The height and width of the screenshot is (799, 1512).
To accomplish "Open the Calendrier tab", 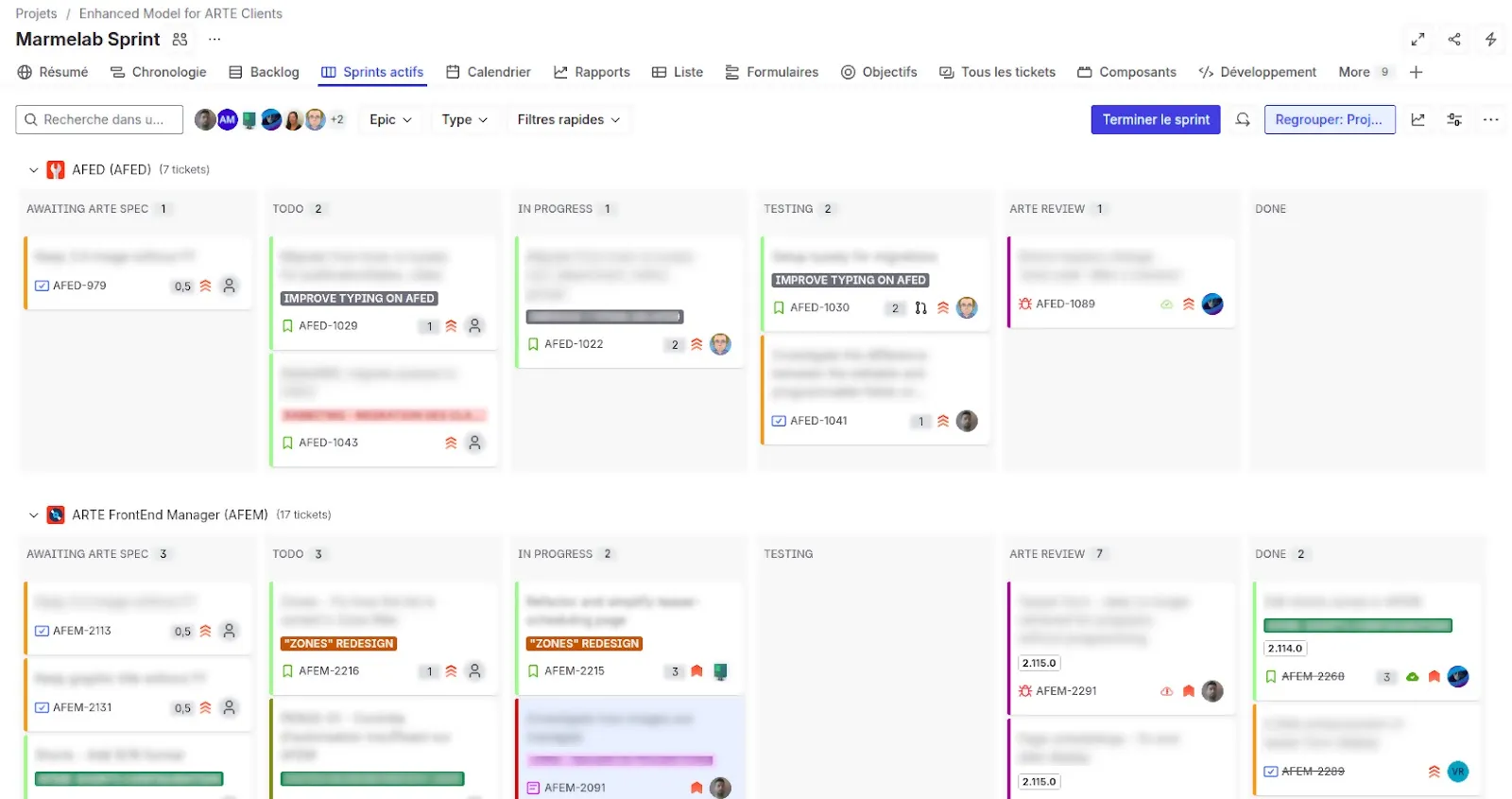I will pos(489,72).
